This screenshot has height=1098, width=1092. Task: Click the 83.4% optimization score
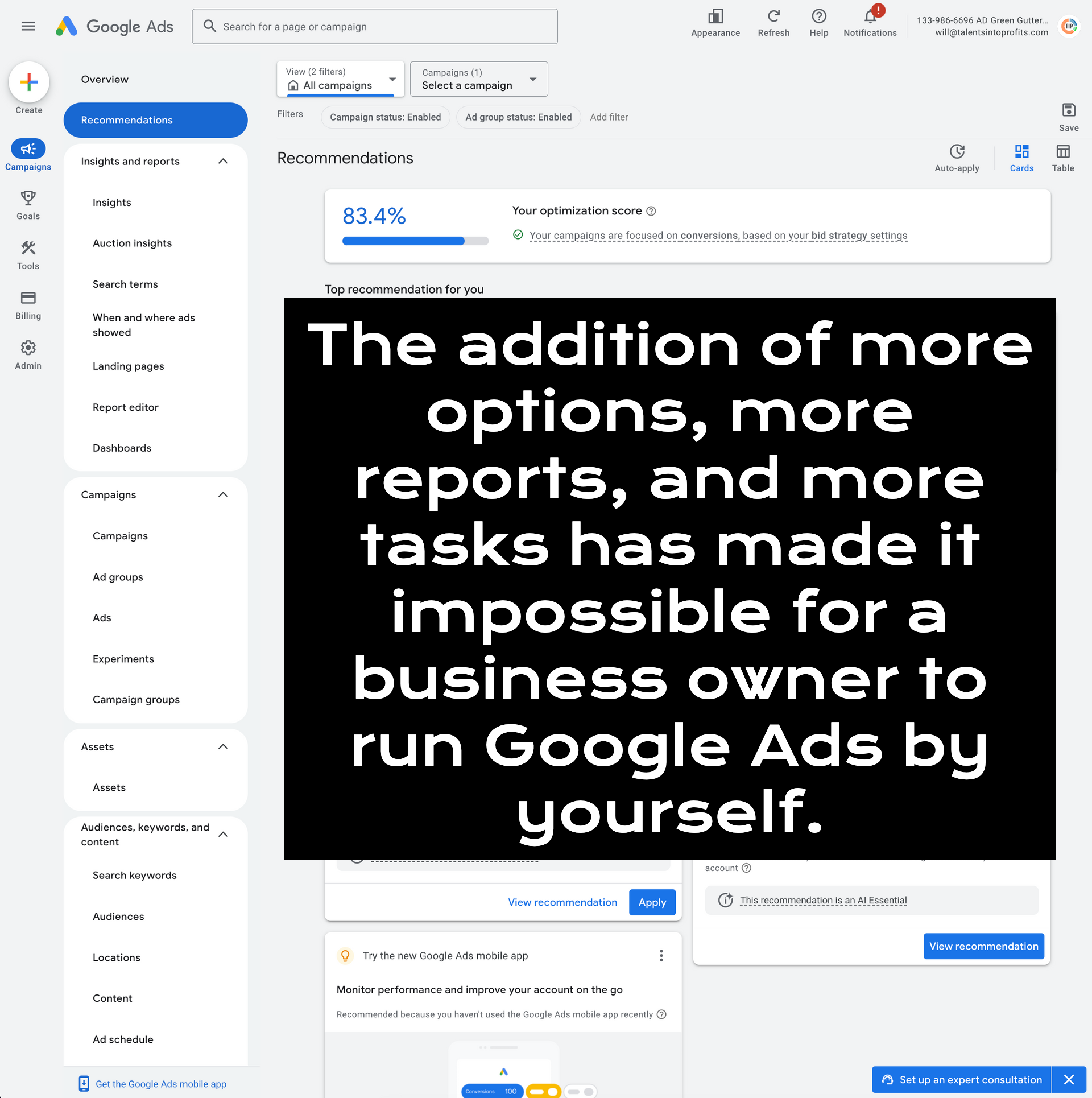(374, 216)
